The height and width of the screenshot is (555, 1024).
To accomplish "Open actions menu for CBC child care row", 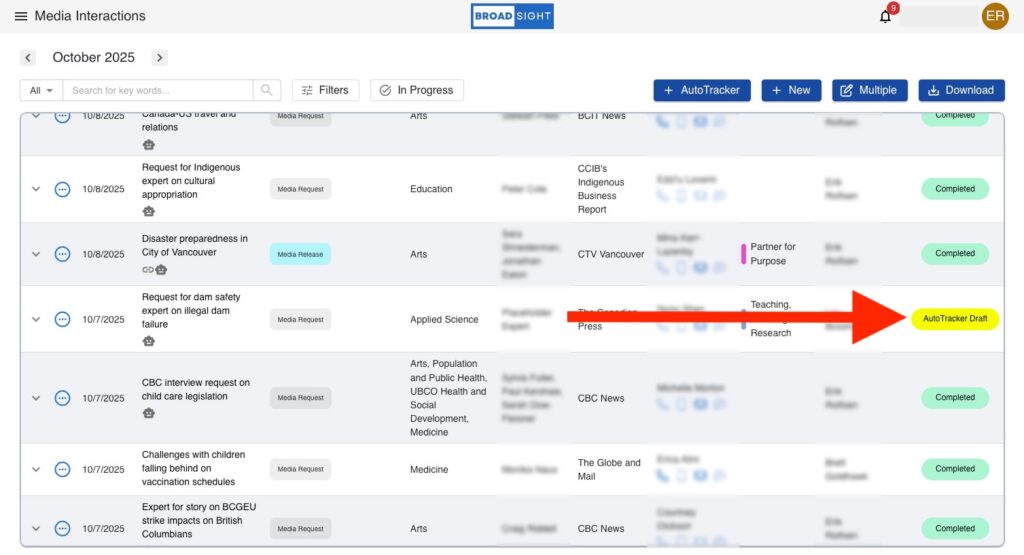I will 62,398.
